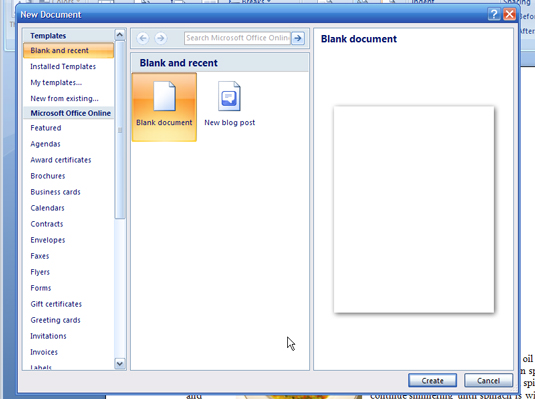Select the Faxes category
The height and width of the screenshot is (399, 535).
pyautogui.click(x=68, y=256)
